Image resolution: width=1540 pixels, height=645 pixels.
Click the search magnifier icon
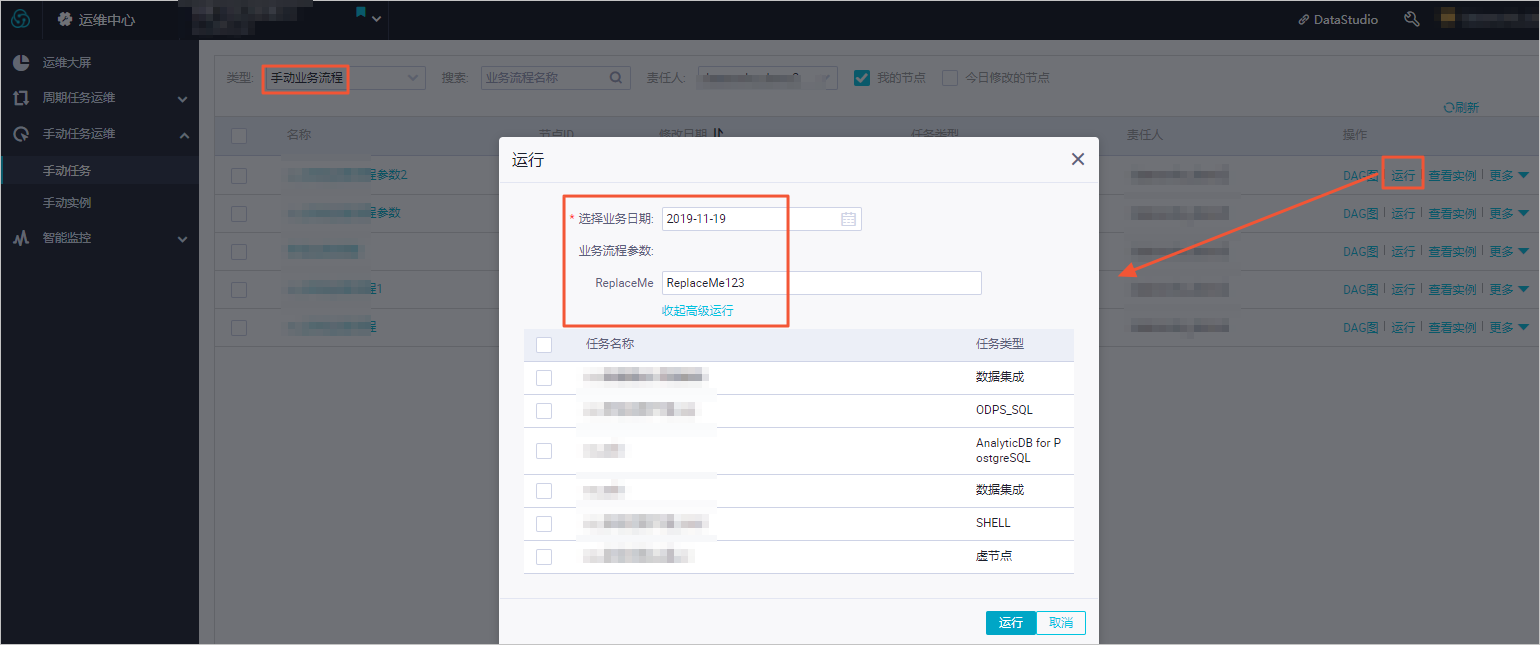[x=616, y=78]
